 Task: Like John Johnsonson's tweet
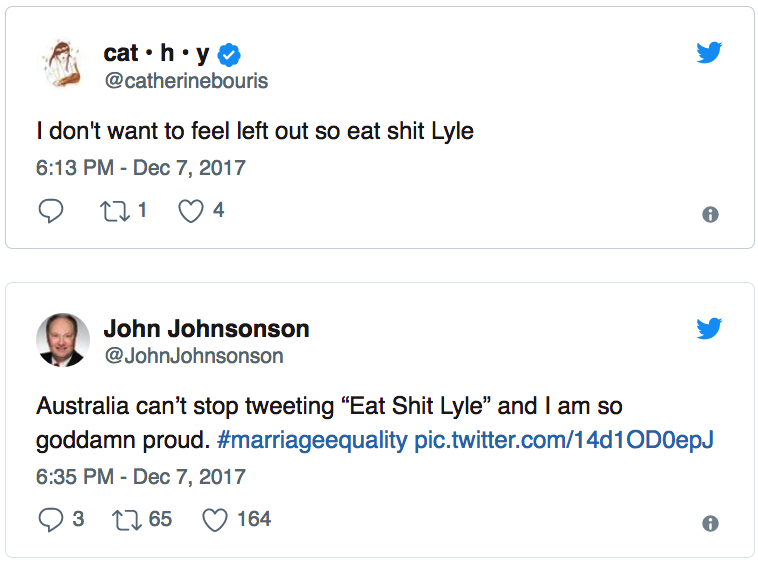point(214,520)
